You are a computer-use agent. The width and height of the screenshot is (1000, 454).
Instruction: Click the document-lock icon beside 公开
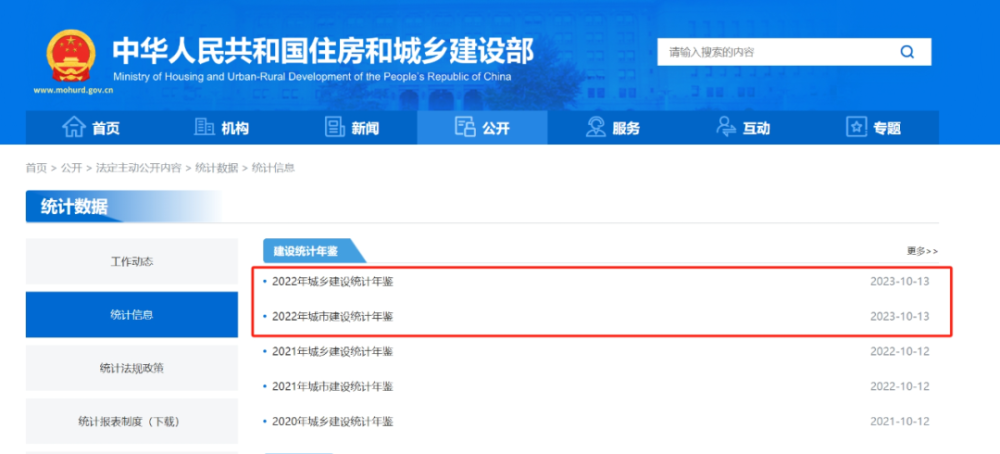(x=465, y=127)
